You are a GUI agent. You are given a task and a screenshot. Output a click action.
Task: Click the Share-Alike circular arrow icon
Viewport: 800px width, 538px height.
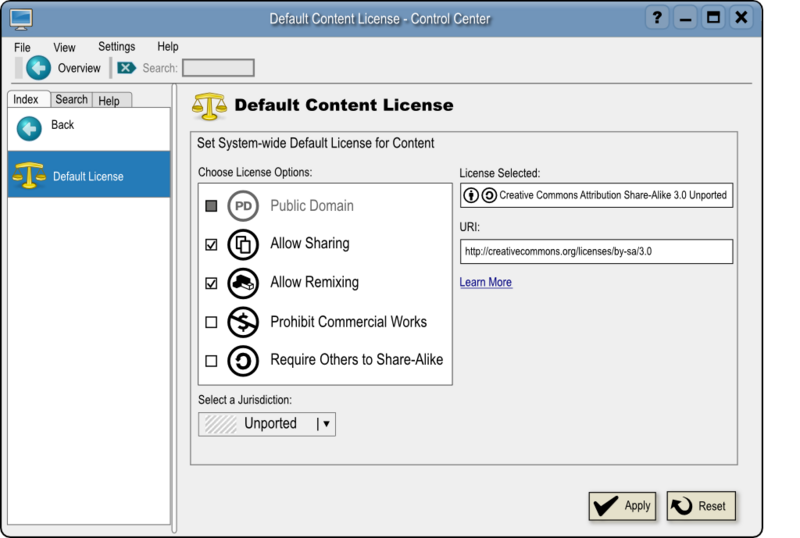point(243,361)
